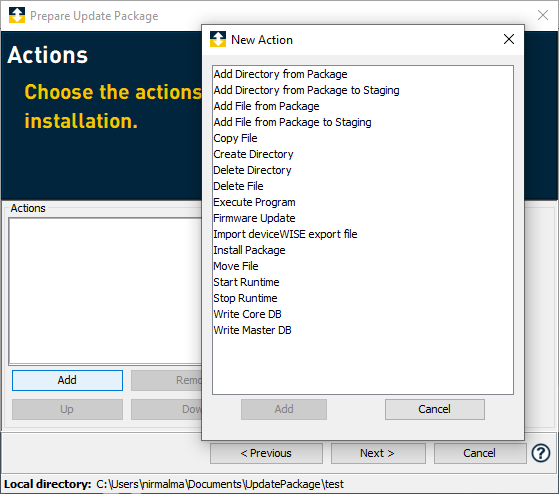Select Add Directory from Package to Staging
Image resolution: width=559 pixels, height=494 pixels.
click(306, 90)
